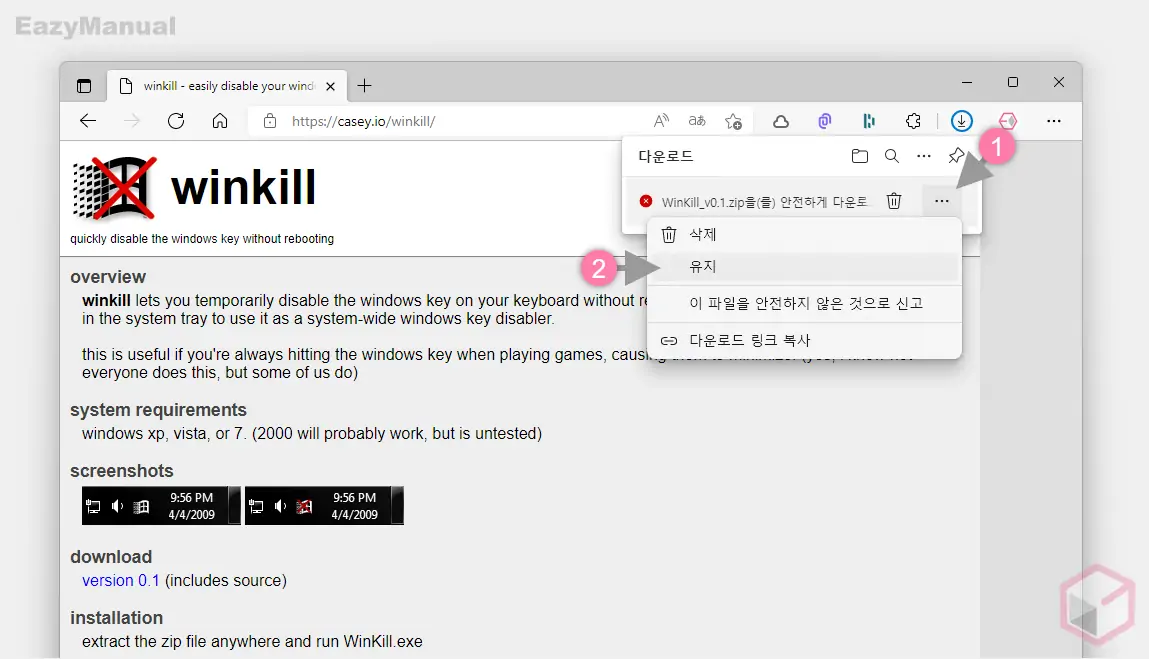Open more options for WinKill_v0.1.zip download
This screenshot has height=659, width=1149.
pos(941,201)
